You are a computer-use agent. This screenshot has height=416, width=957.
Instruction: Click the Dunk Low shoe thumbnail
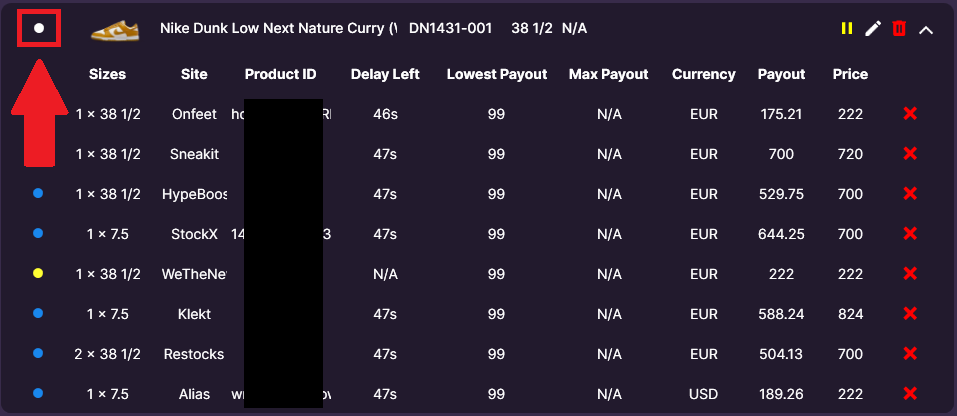click(x=115, y=29)
